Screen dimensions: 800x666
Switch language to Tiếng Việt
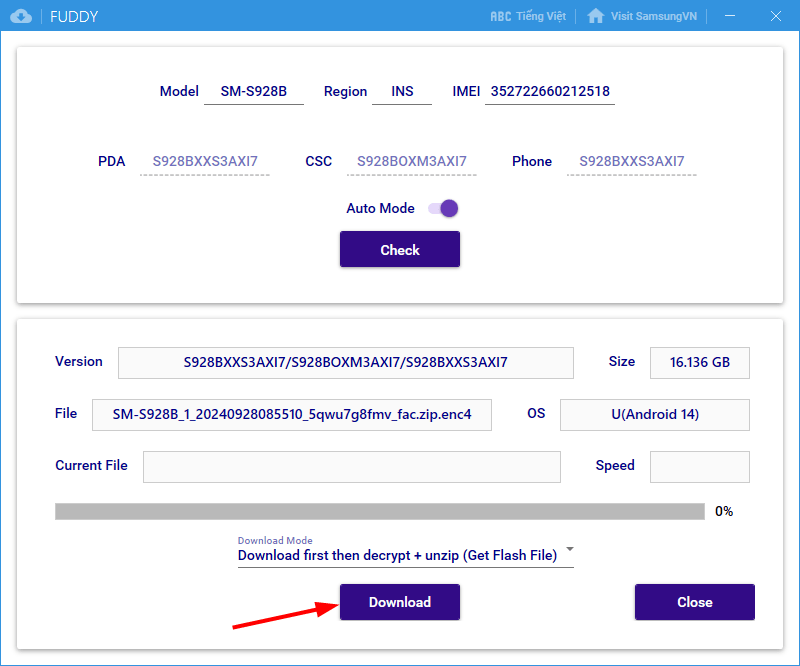tap(541, 16)
